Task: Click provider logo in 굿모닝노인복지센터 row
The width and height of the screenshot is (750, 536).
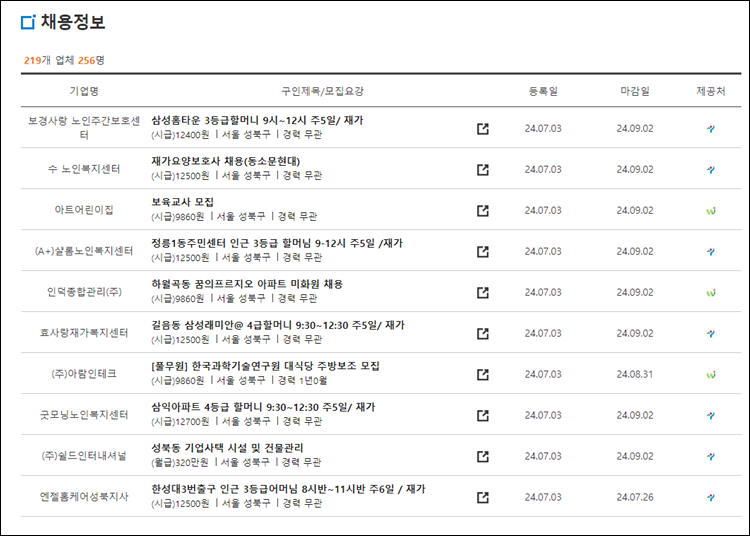Action: coord(711,416)
